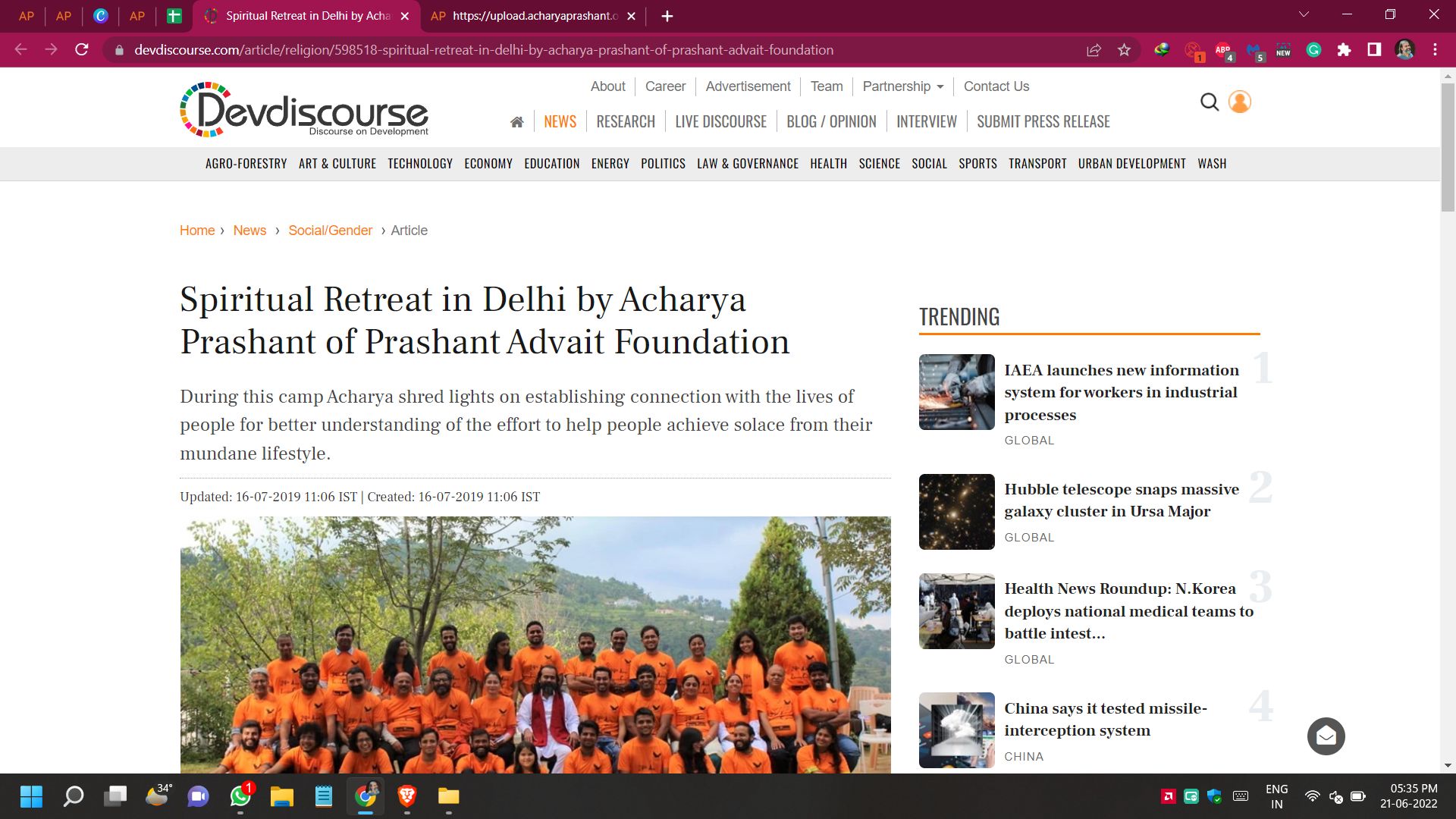Share this page using address bar icon
The width and height of the screenshot is (1456, 819).
coord(1094,50)
